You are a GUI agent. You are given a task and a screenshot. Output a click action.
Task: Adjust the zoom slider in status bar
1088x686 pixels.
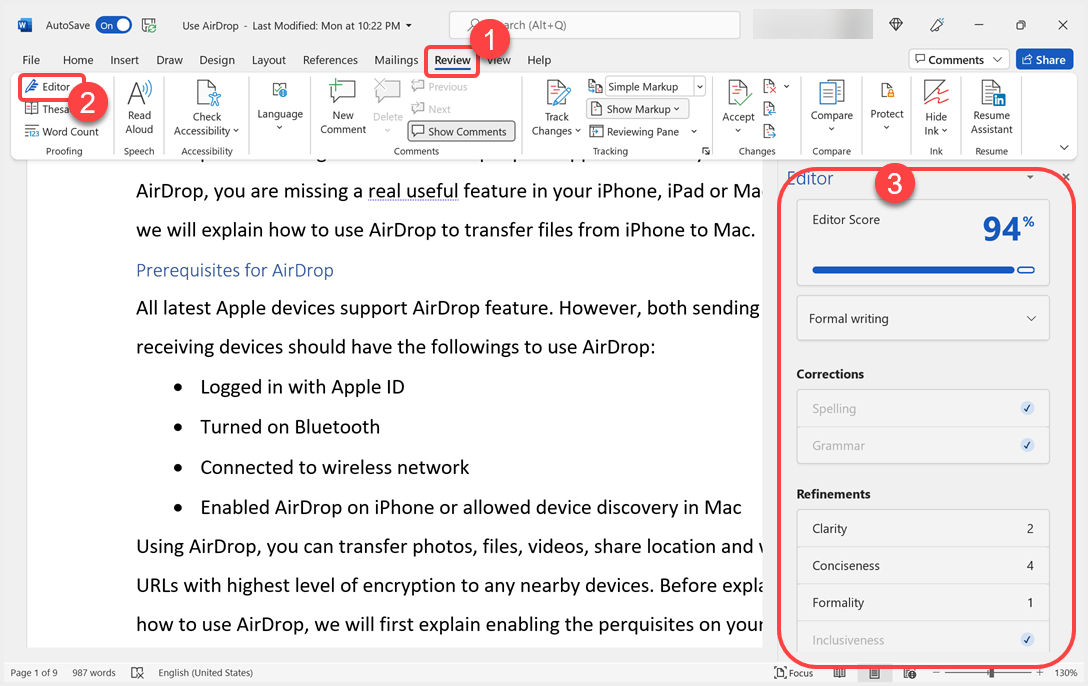click(x=990, y=673)
